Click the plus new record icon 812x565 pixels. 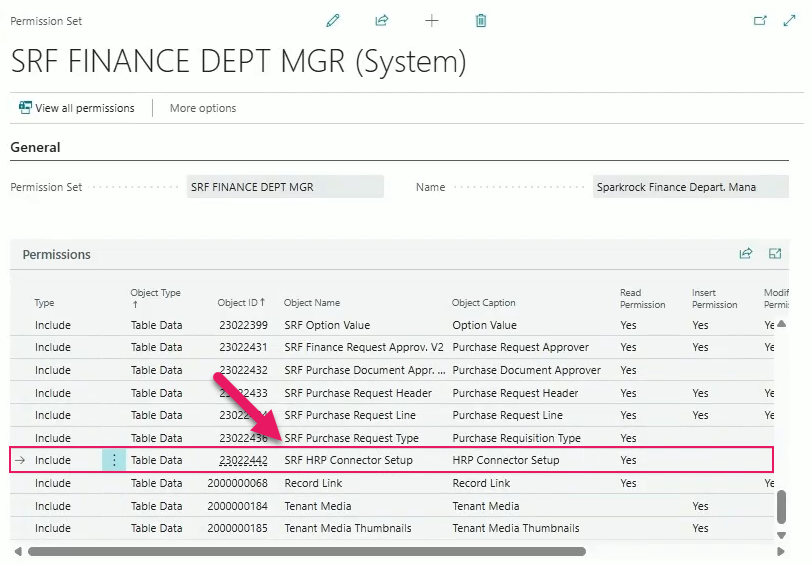pyautogui.click(x=431, y=21)
